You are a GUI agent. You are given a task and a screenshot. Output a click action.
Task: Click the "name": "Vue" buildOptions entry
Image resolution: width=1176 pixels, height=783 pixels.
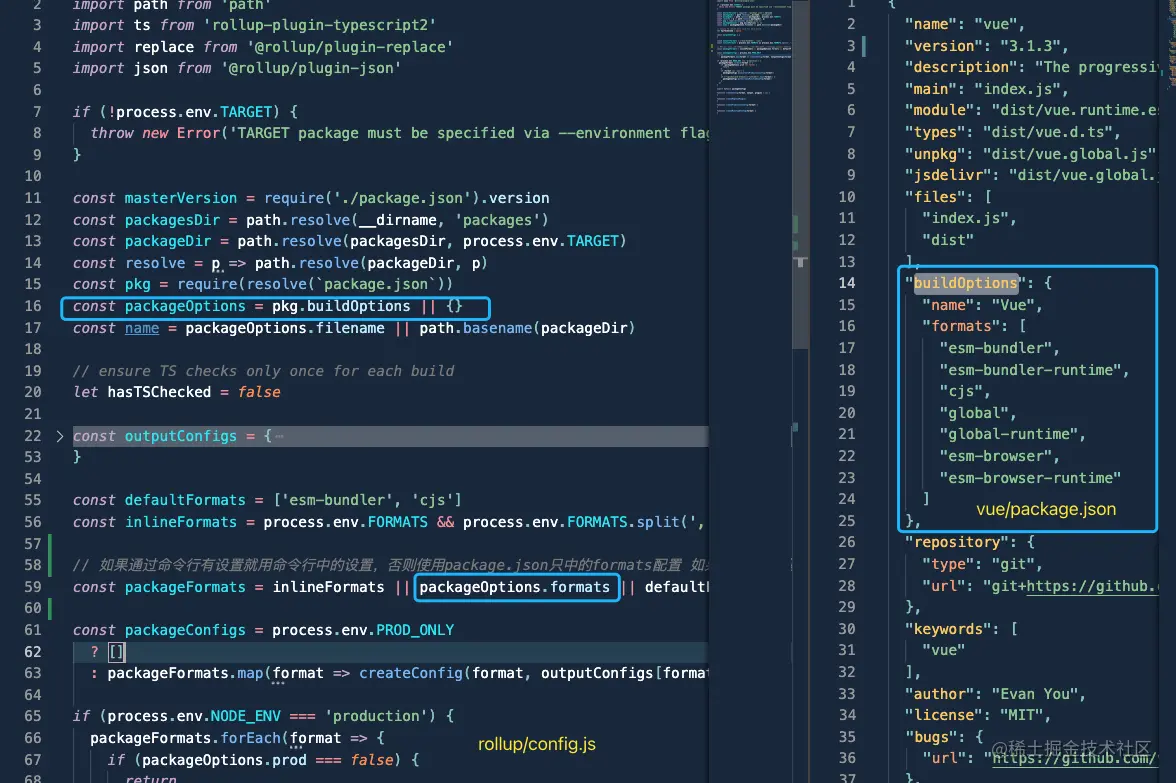pyautogui.click(x=982, y=305)
